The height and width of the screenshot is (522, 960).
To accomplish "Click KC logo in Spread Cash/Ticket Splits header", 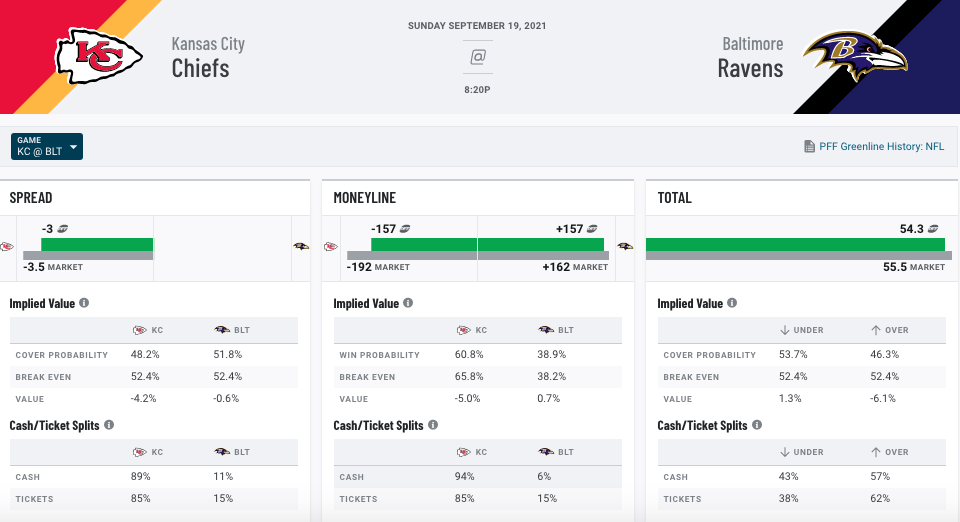I will 140,452.
